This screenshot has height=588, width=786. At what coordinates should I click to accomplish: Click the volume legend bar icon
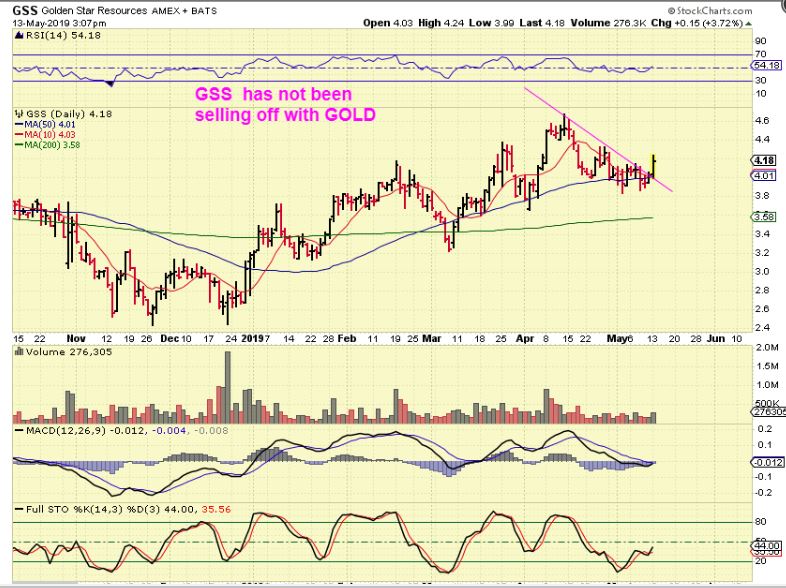coord(20,352)
